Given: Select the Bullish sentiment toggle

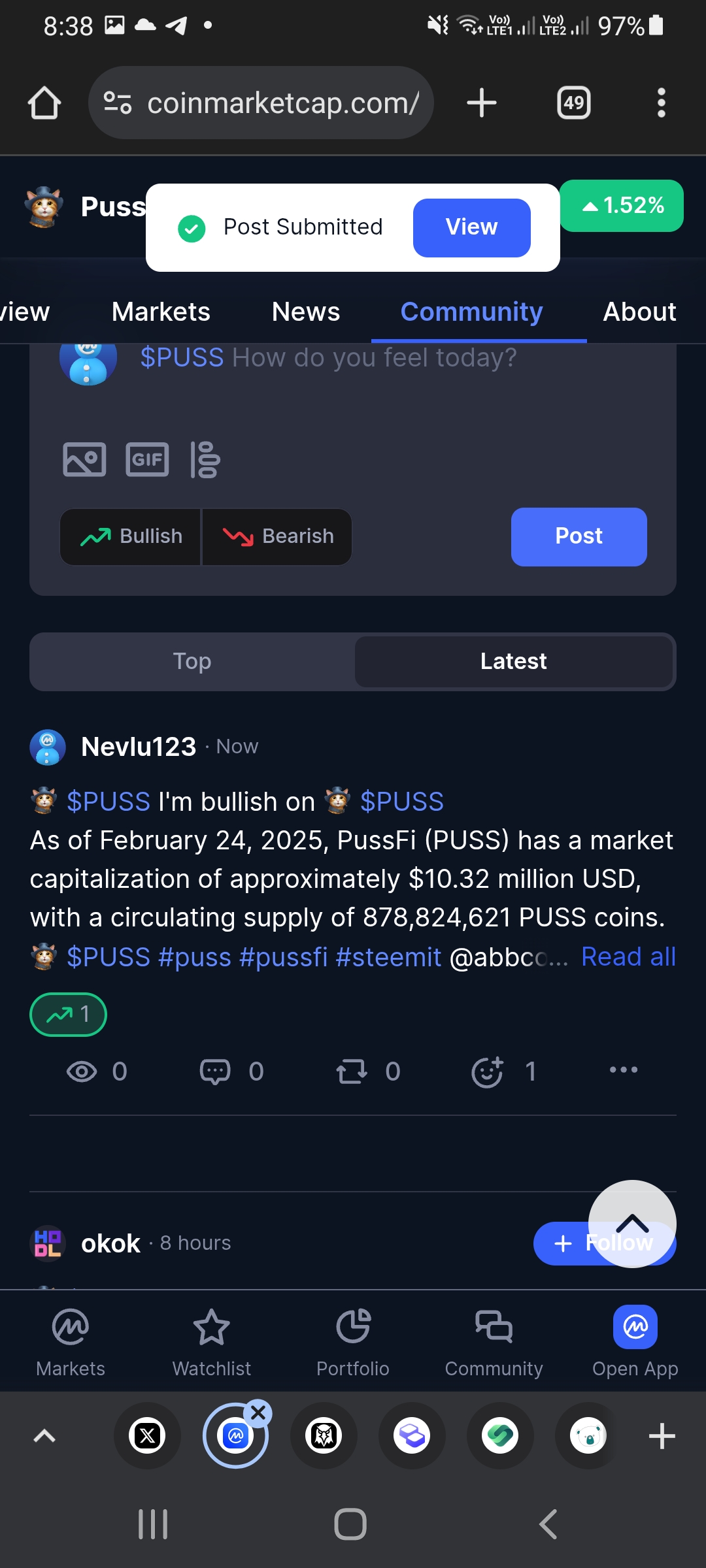Looking at the screenshot, I should (x=131, y=536).
